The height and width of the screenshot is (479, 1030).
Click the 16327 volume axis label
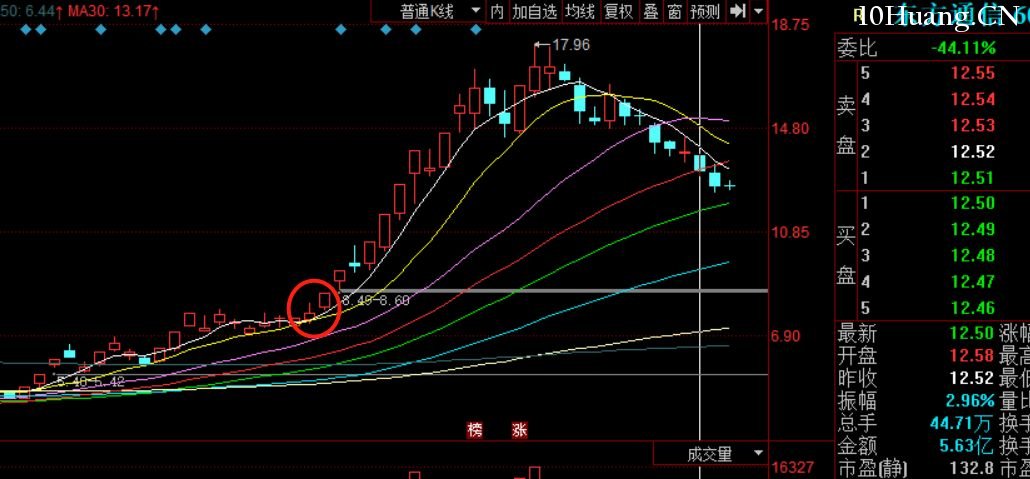(x=793, y=468)
